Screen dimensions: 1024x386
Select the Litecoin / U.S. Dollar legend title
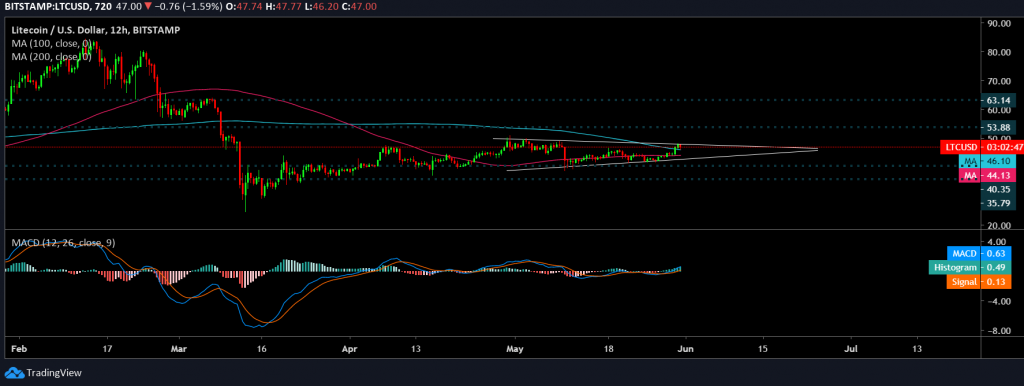point(95,30)
